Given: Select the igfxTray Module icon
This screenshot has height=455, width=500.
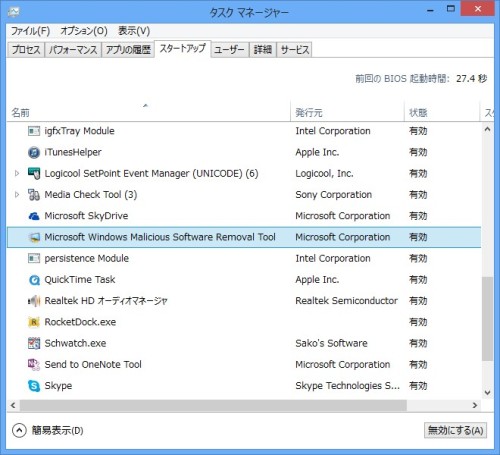Looking at the screenshot, I should (x=34, y=131).
